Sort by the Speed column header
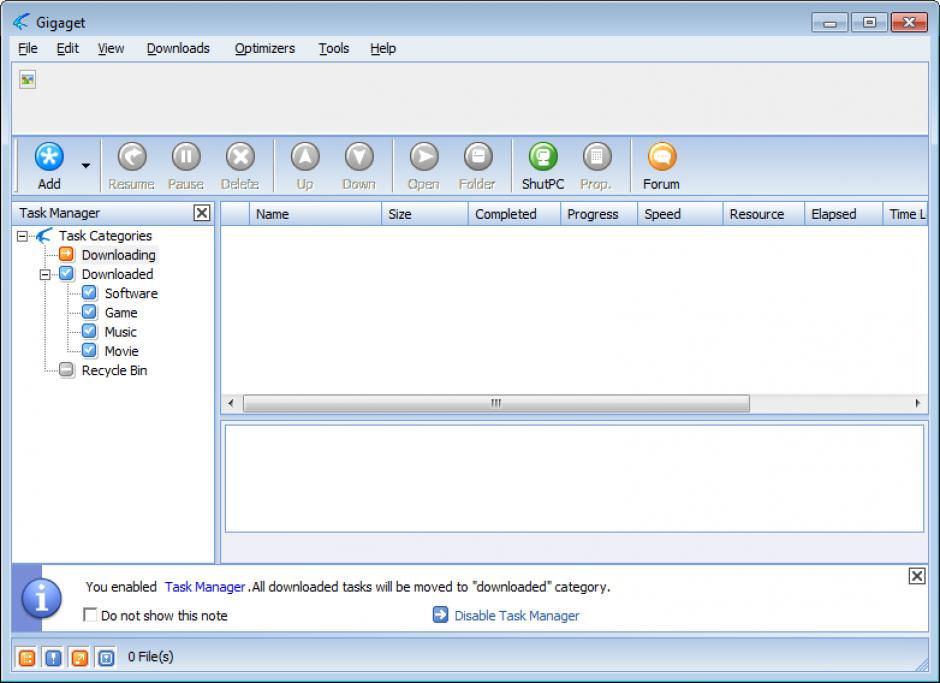 (680, 214)
